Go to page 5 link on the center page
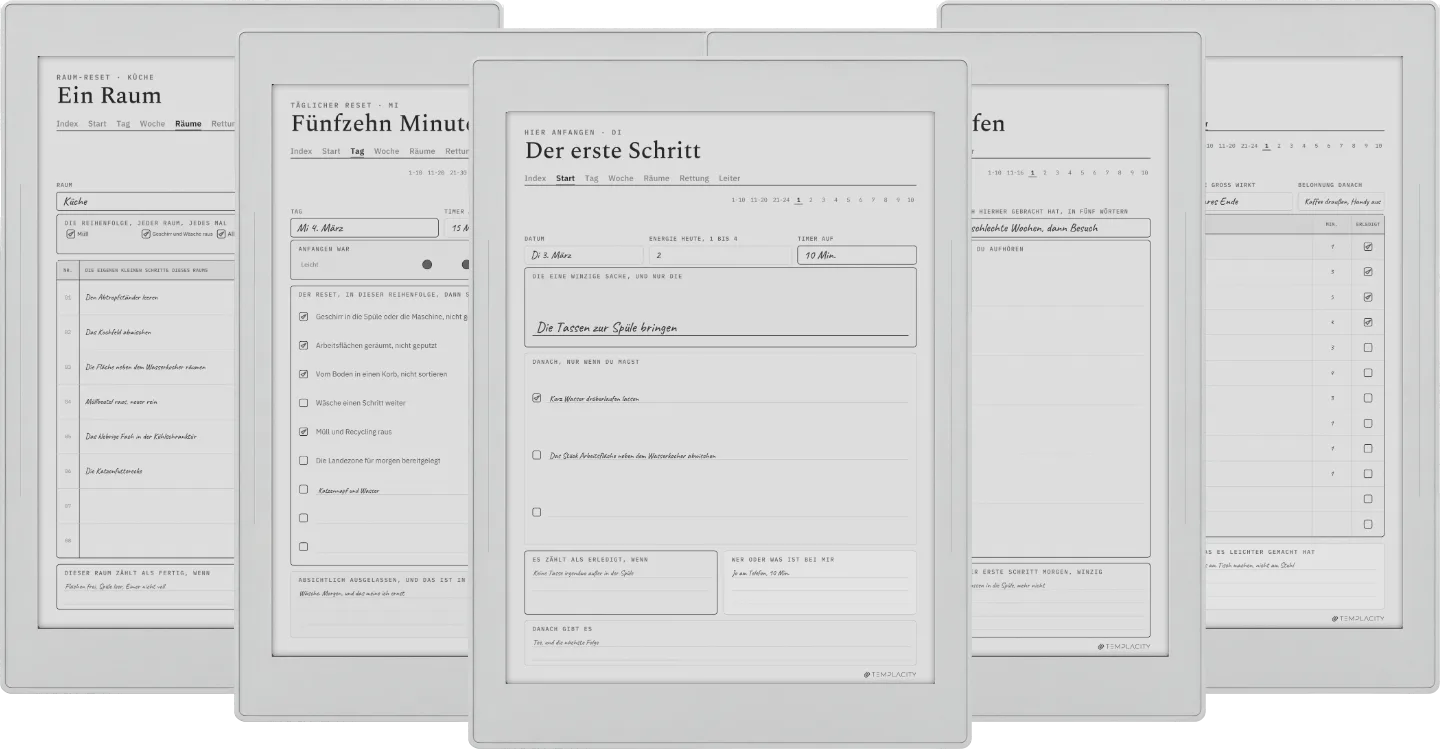1440x750 pixels. coord(848,200)
